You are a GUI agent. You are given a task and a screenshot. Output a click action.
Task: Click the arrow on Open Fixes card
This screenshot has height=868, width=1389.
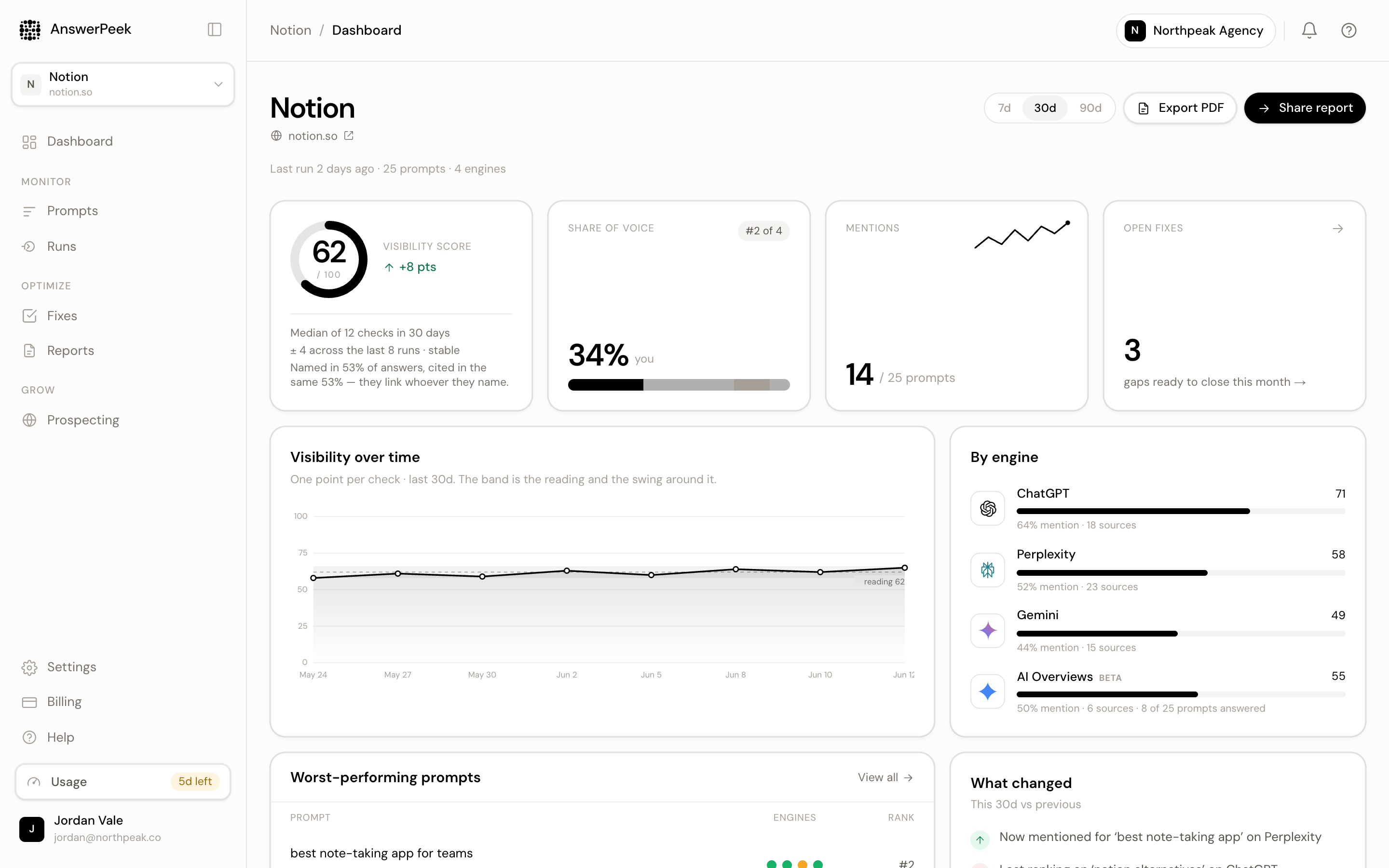coord(1337,229)
